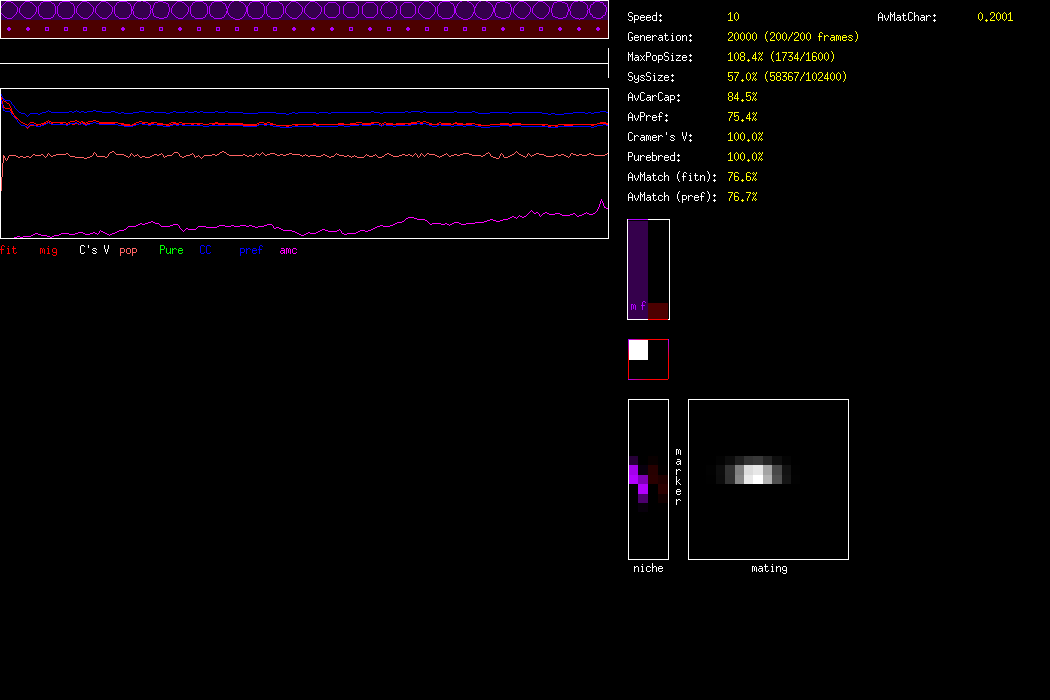Click the magenta 'amc' legend entry
1050x700 pixels.
pyautogui.click(x=288, y=250)
